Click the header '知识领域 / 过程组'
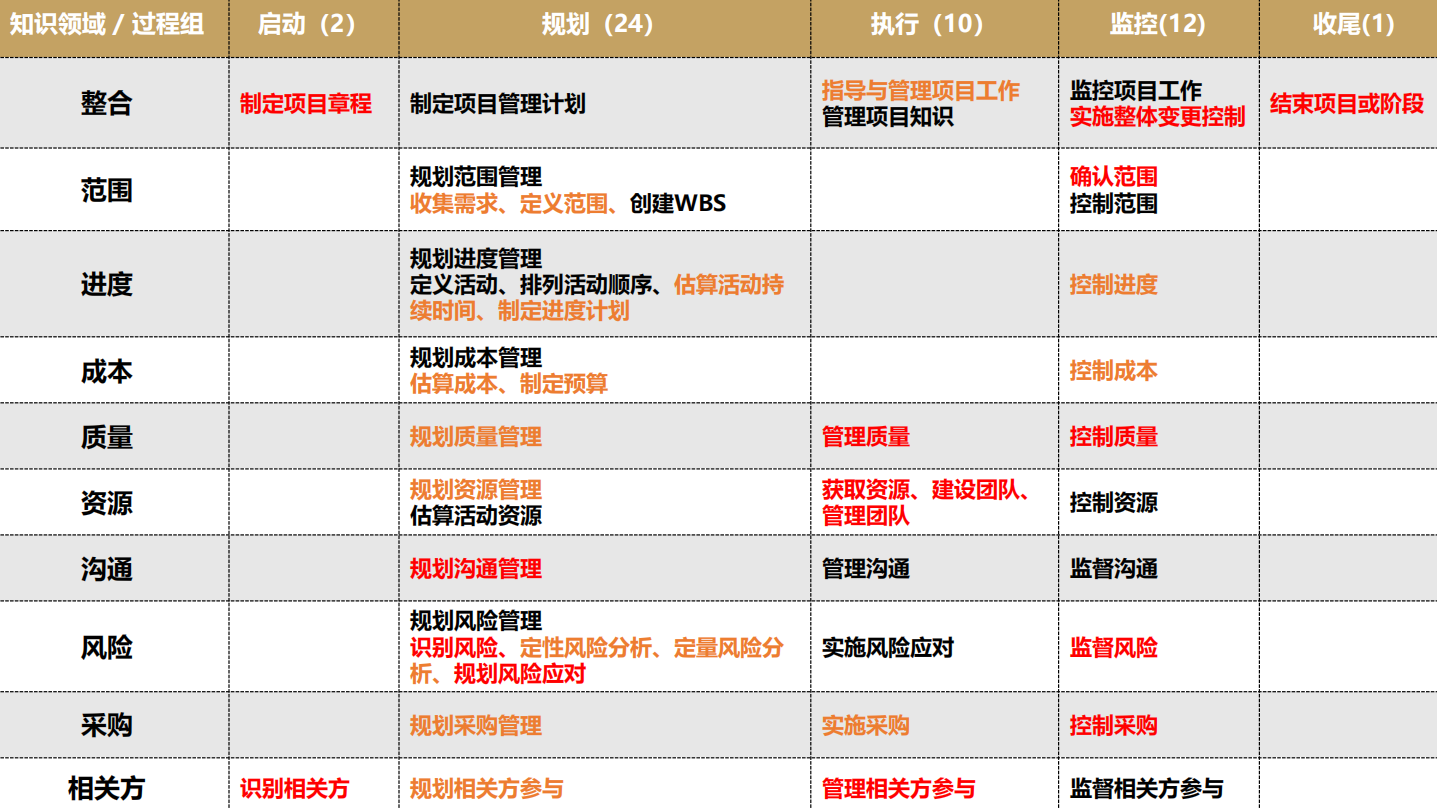1437x808 pixels. pos(106,25)
